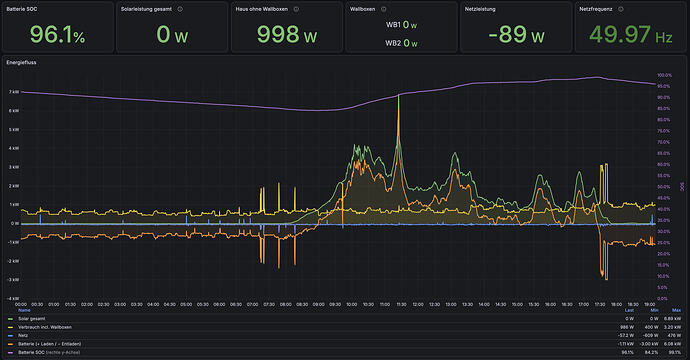Toggle Solar gesamt series in legend
This screenshot has height=360, width=690.
[x=32, y=319]
